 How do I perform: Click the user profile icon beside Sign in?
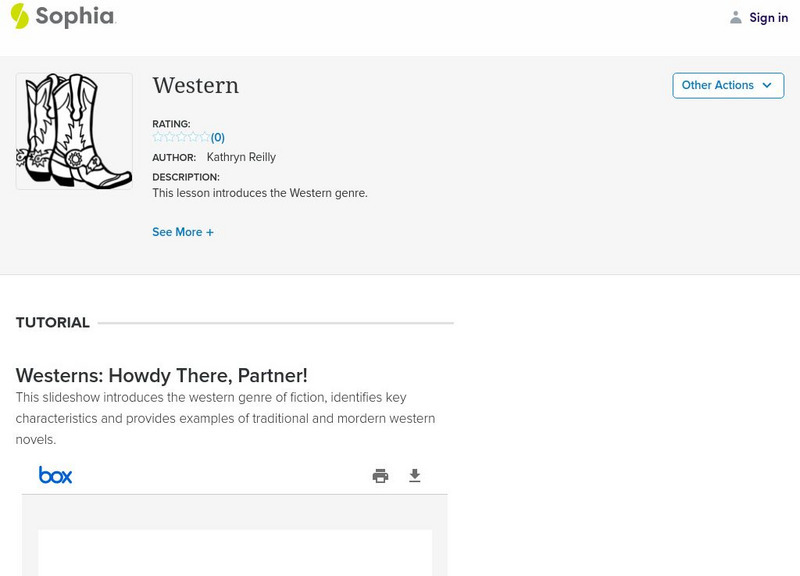tap(736, 17)
